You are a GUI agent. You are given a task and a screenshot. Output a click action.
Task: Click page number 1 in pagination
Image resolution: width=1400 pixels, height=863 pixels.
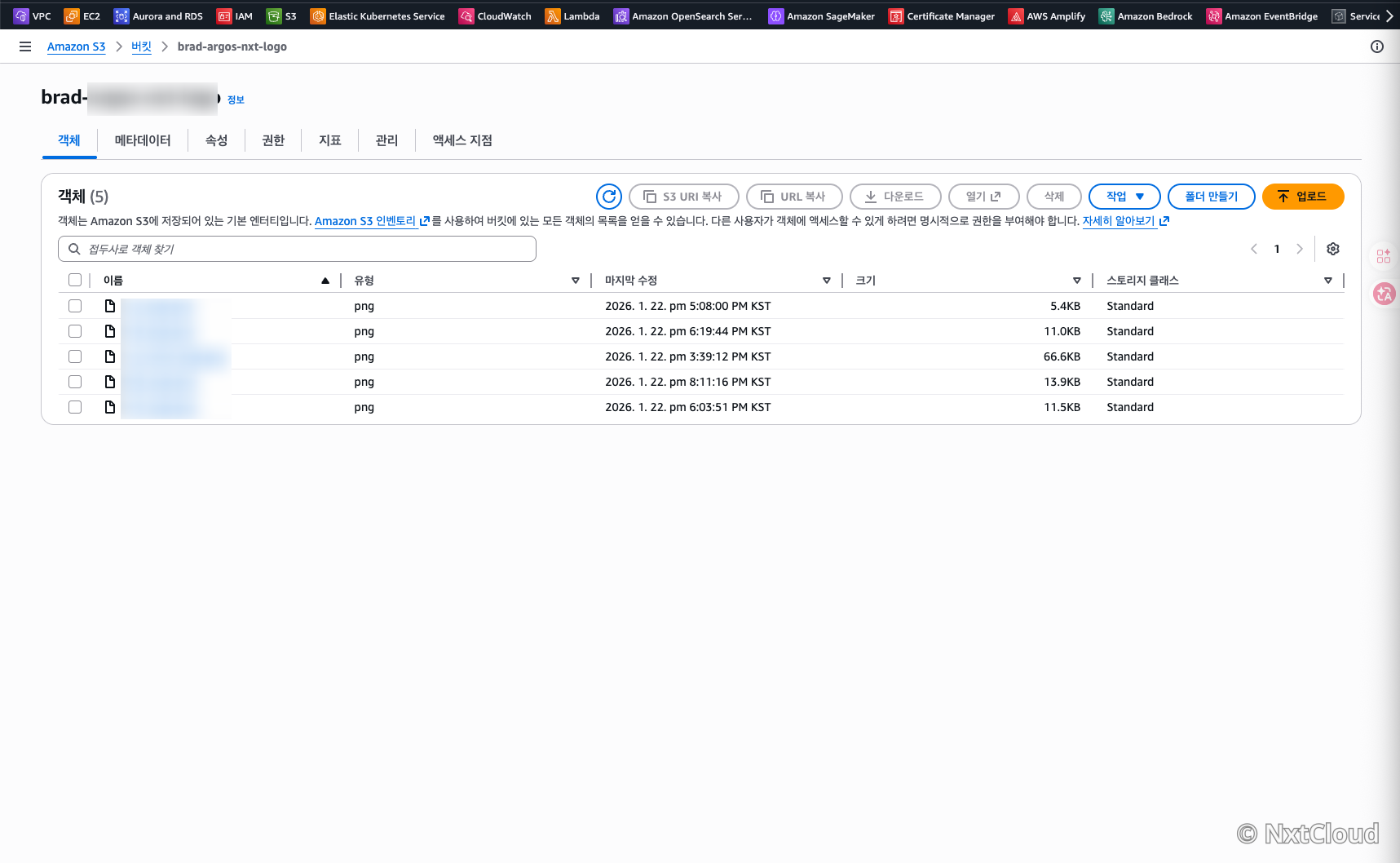pyautogui.click(x=1277, y=249)
